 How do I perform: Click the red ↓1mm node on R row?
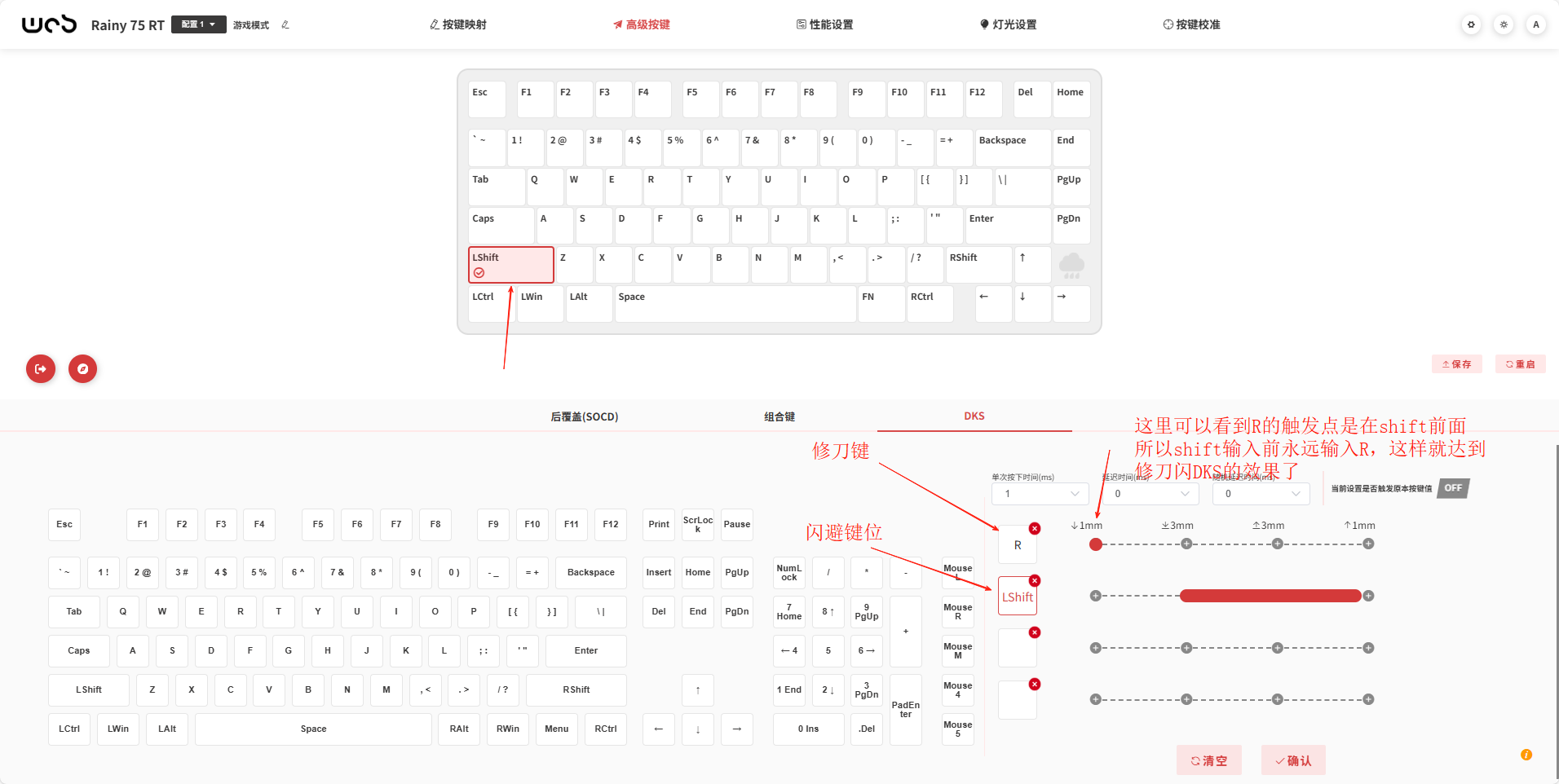1096,544
